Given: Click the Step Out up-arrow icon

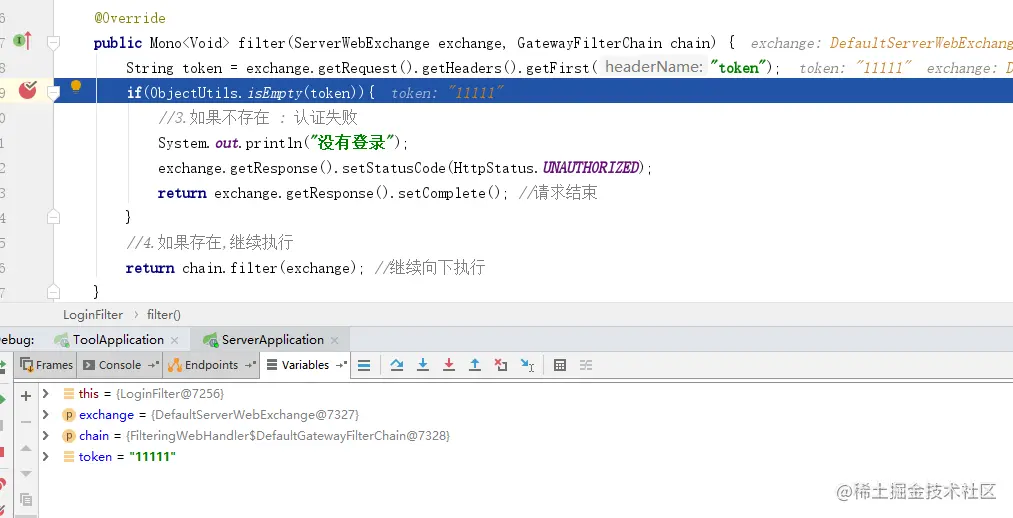Looking at the screenshot, I should (475, 365).
